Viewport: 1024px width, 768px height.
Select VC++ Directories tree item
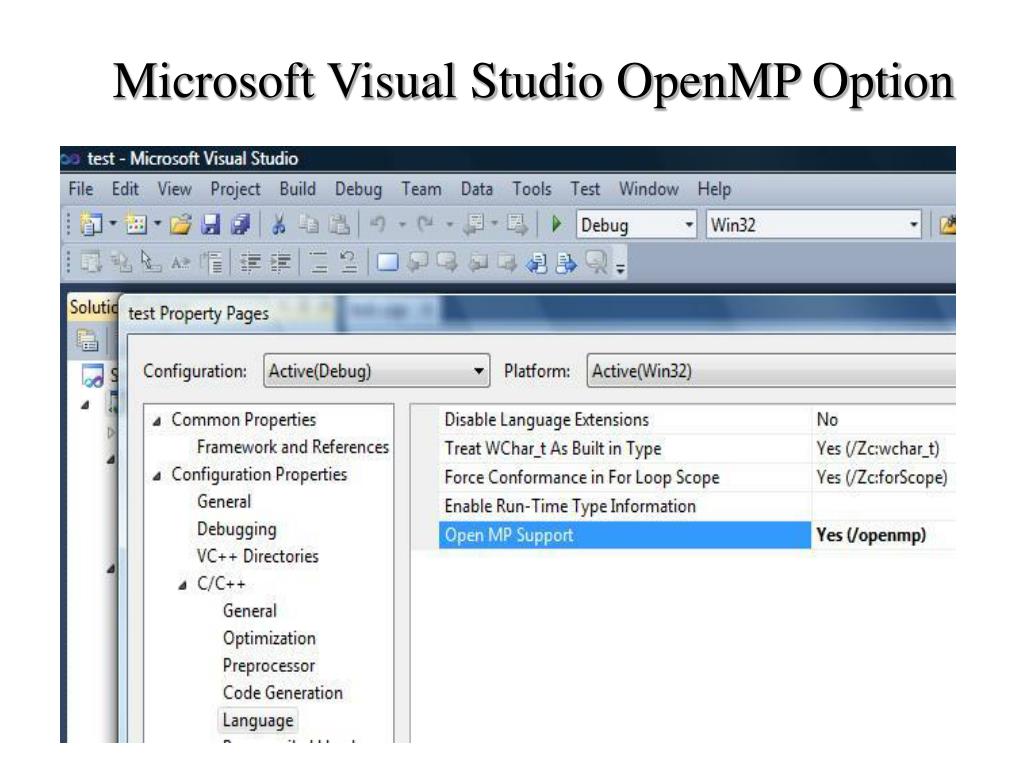tap(257, 556)
